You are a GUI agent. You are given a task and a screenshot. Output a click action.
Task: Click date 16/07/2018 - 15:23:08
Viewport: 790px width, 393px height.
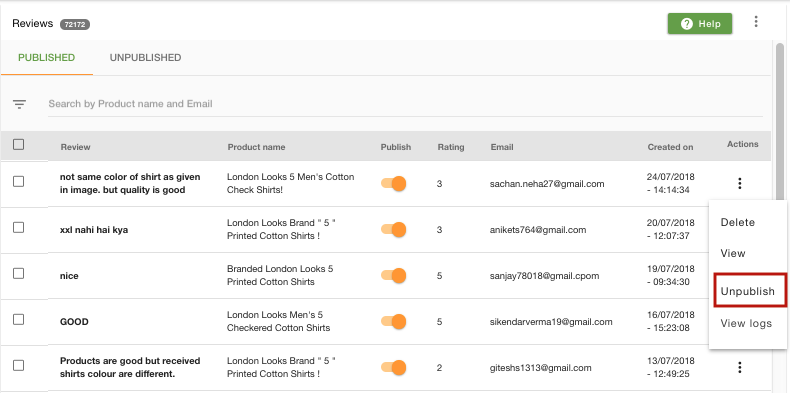671,321
